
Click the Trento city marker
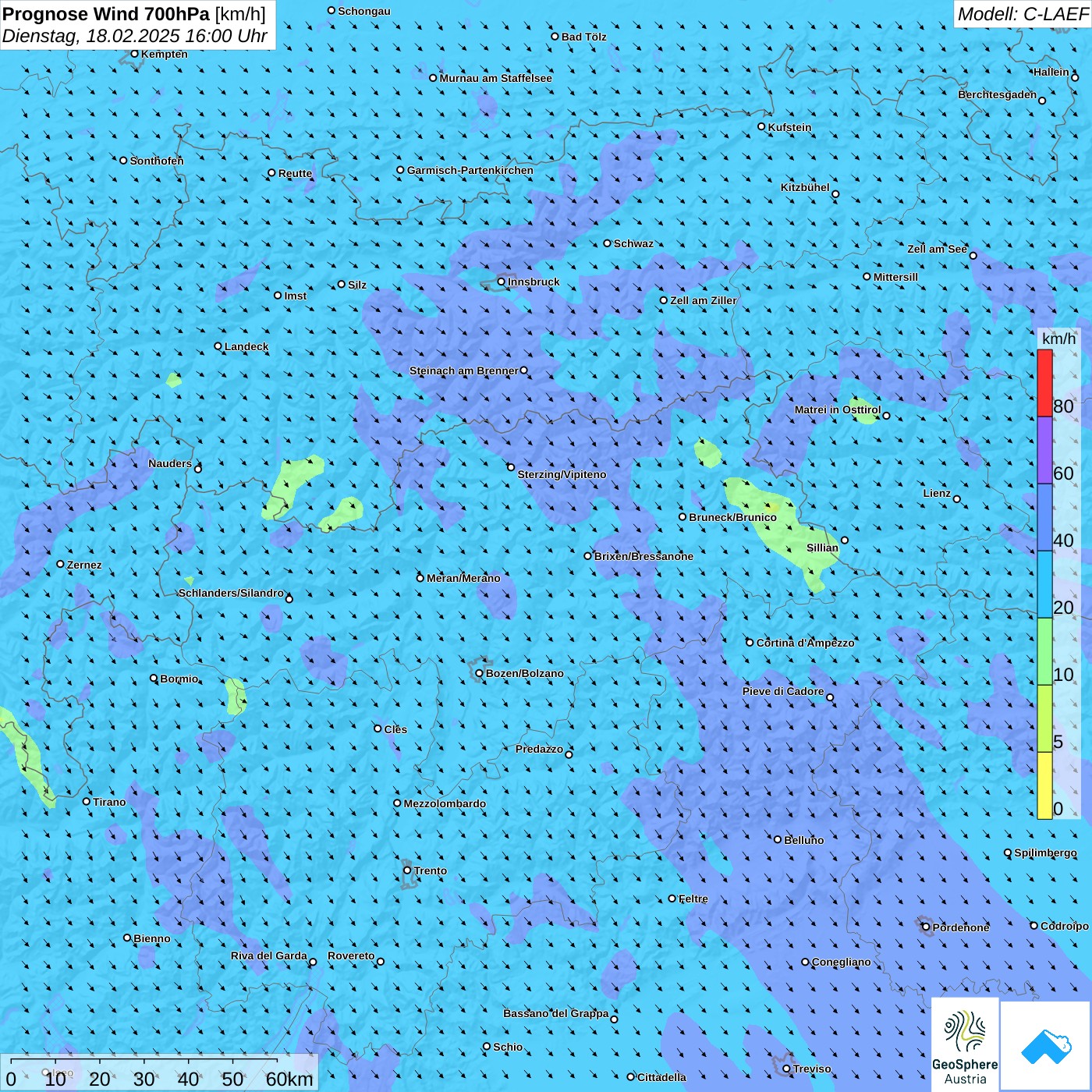[407, 870]
